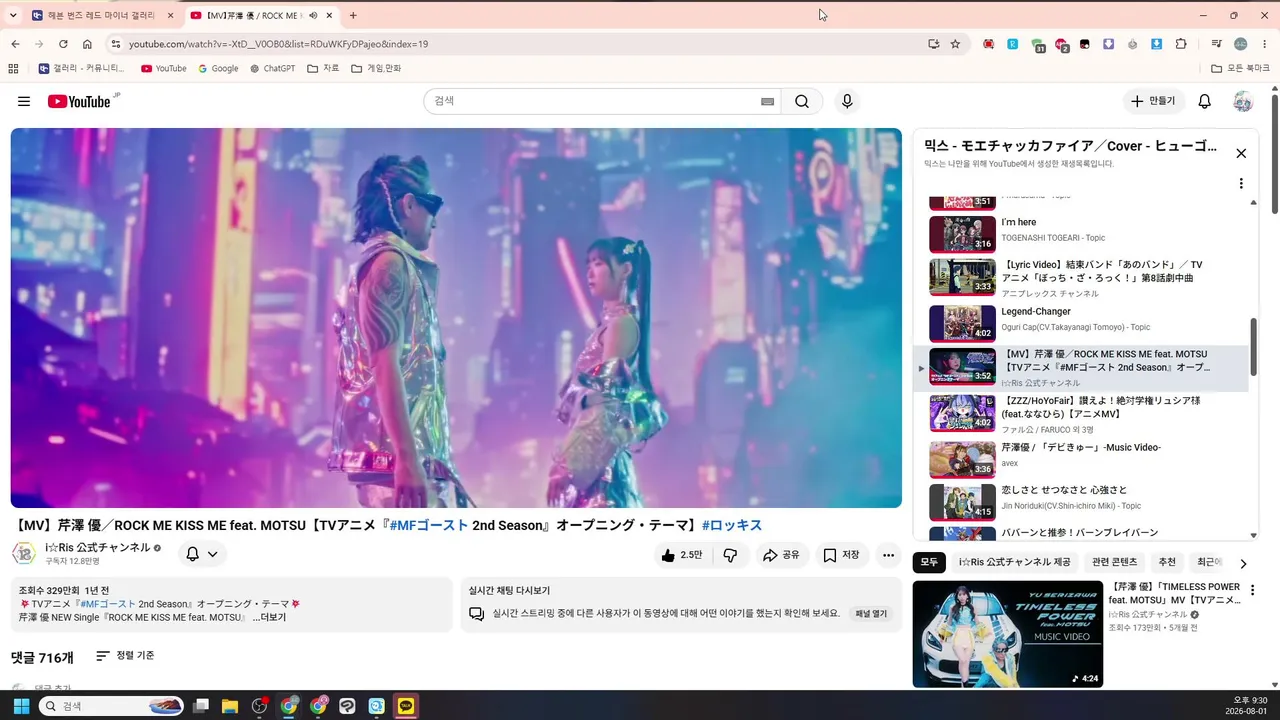
Task: Select the i☆Ris 公式チャンネル 제공 chip
Action: coord(1015,562)
